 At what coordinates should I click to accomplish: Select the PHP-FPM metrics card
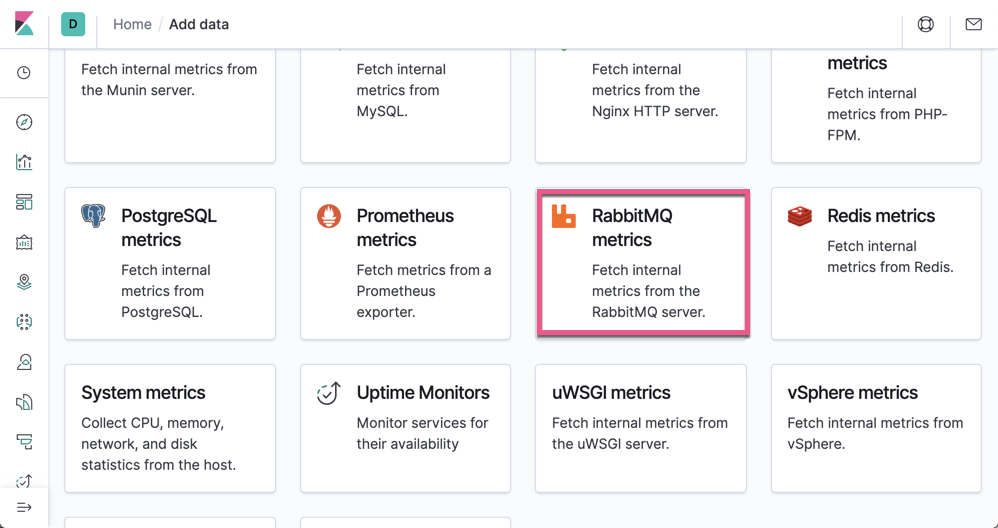coord(876,106)
